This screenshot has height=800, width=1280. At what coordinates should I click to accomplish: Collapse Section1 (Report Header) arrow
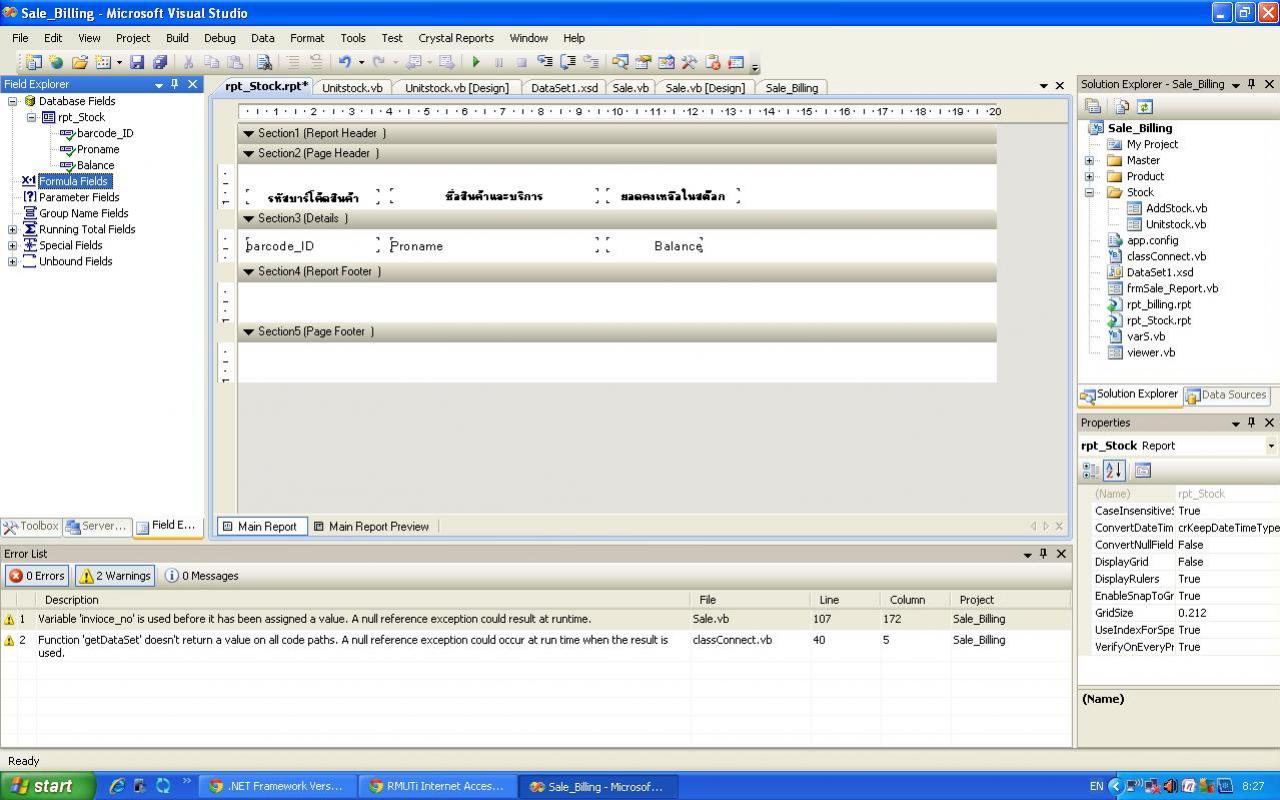[249, 133]
